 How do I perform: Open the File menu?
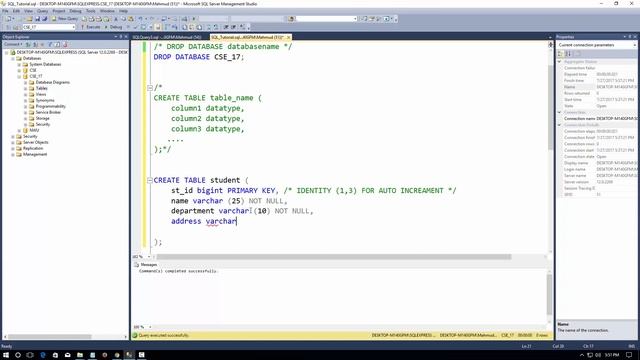coord(5,11)
